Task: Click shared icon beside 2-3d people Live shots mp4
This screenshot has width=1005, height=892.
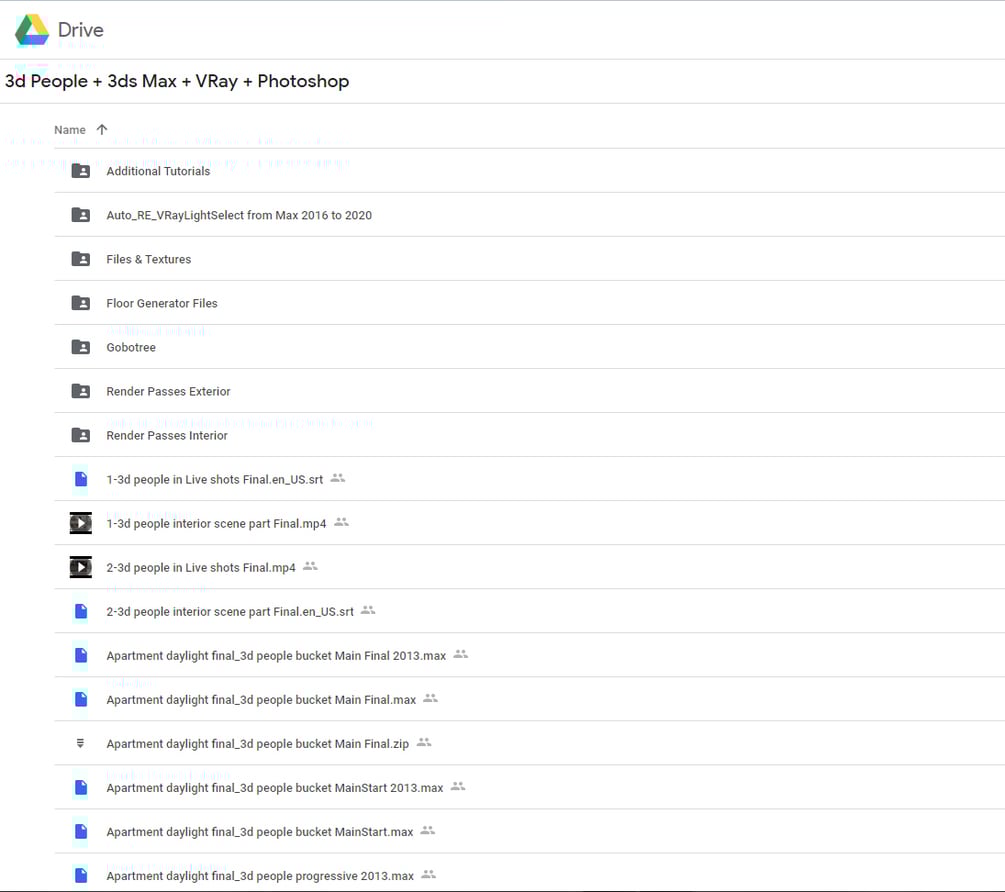Action: (310, 566)
